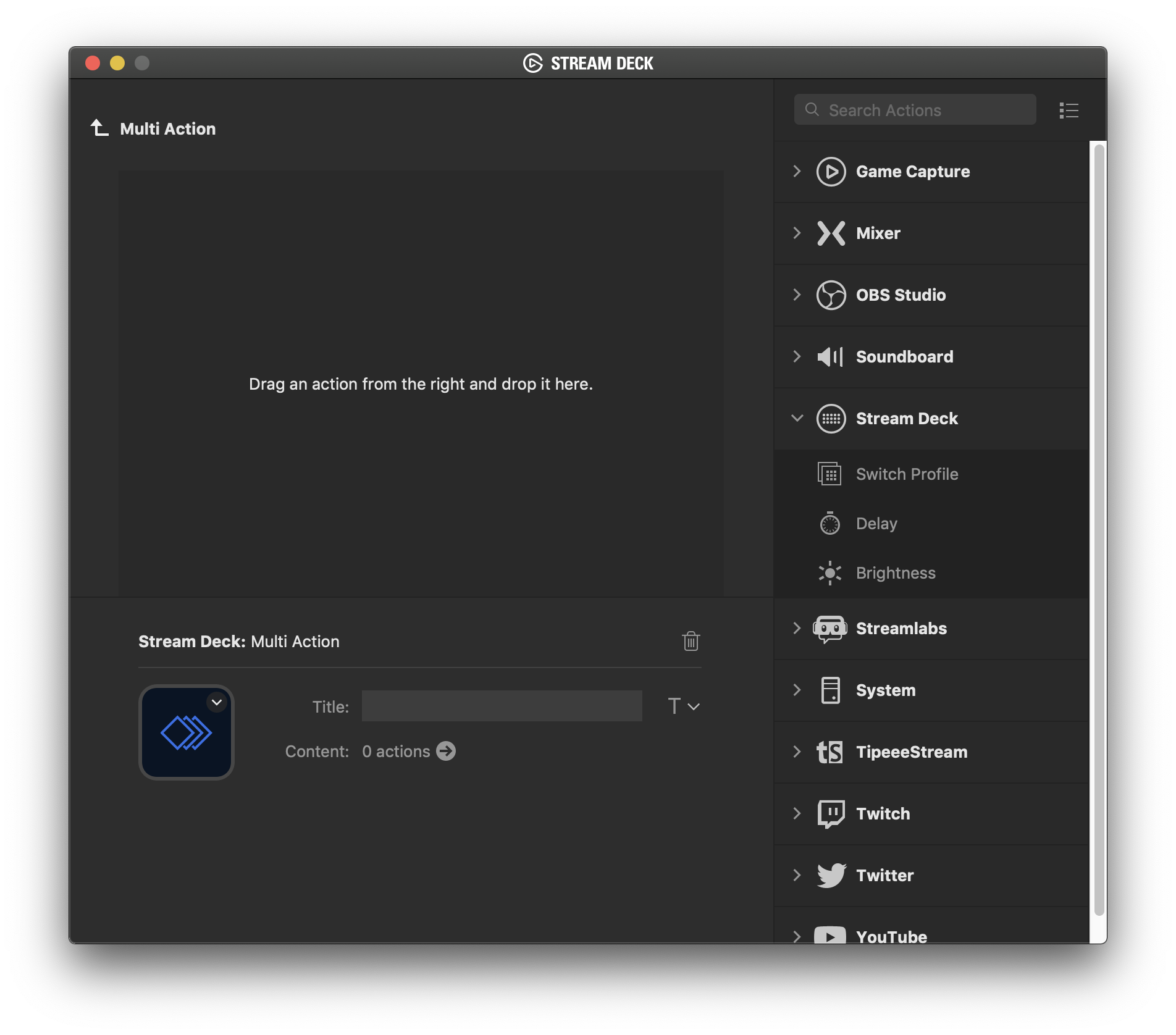Click the back arrow beside Multi Action
Viewport: 1176px width, 1035px height.
coord(99,128)
